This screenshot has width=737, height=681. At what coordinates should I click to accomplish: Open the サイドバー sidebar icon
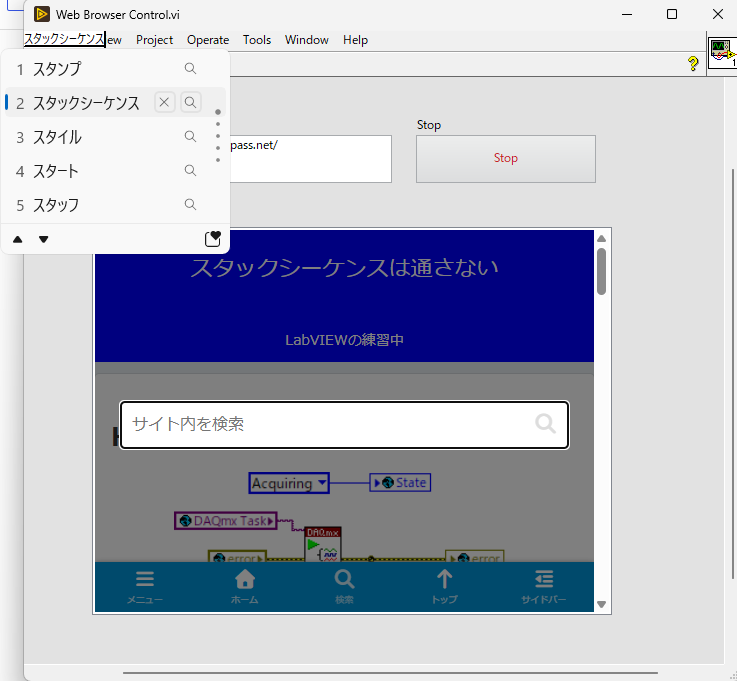click(544, 586)
